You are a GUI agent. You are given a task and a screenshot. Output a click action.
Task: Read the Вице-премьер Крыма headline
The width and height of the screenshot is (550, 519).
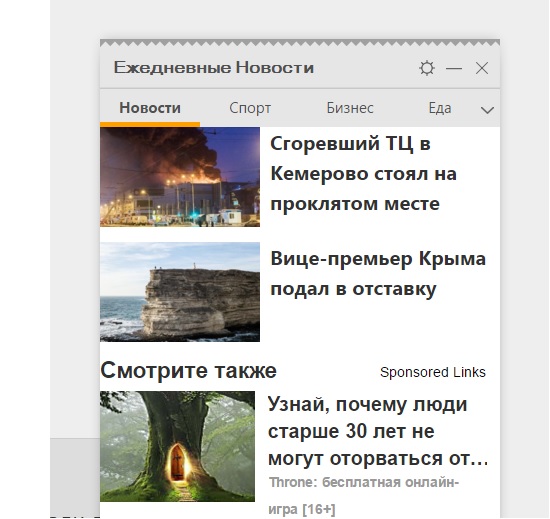point(378,274)
